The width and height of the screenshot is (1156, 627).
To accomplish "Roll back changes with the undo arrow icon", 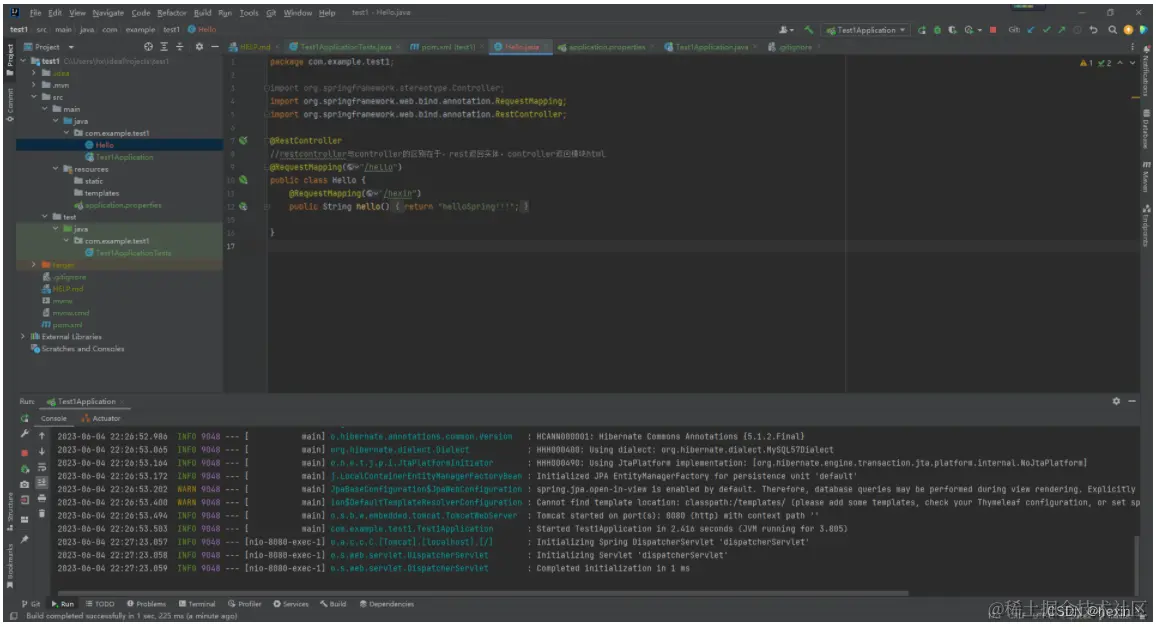I will 1093,30.
